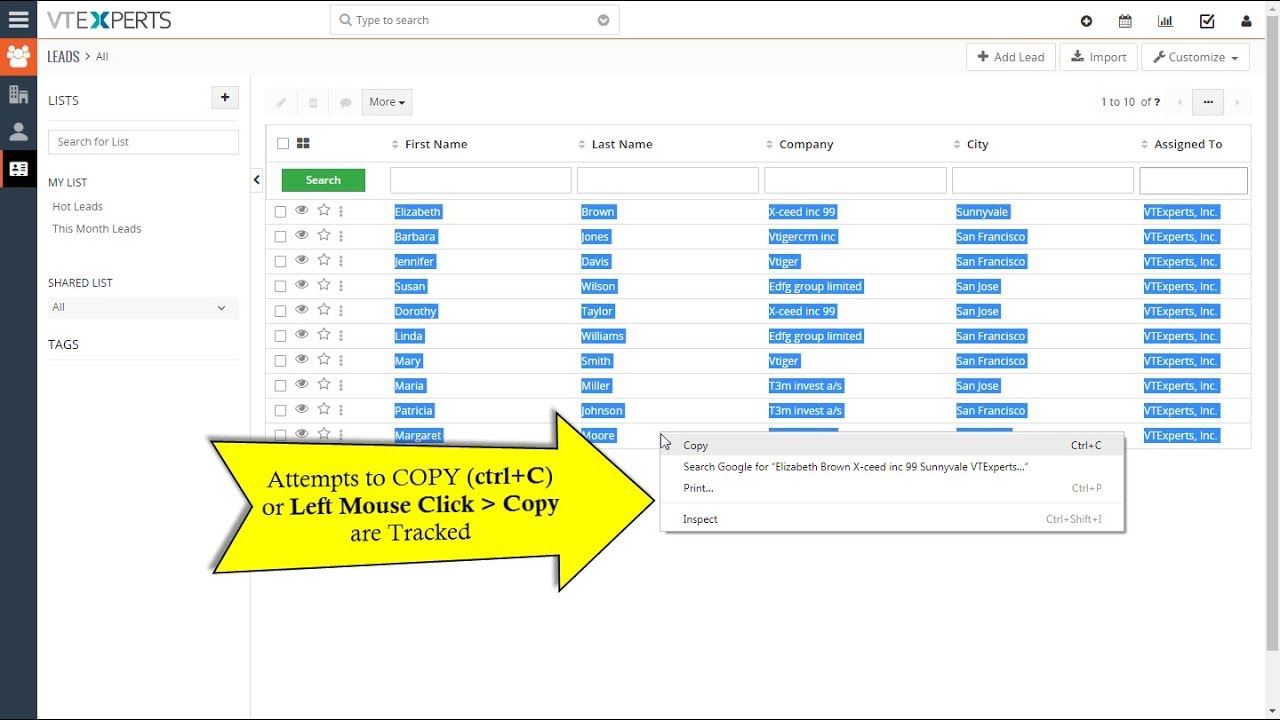Click the Search for List field
This screenshot has height=720, width=1280.
143,142
